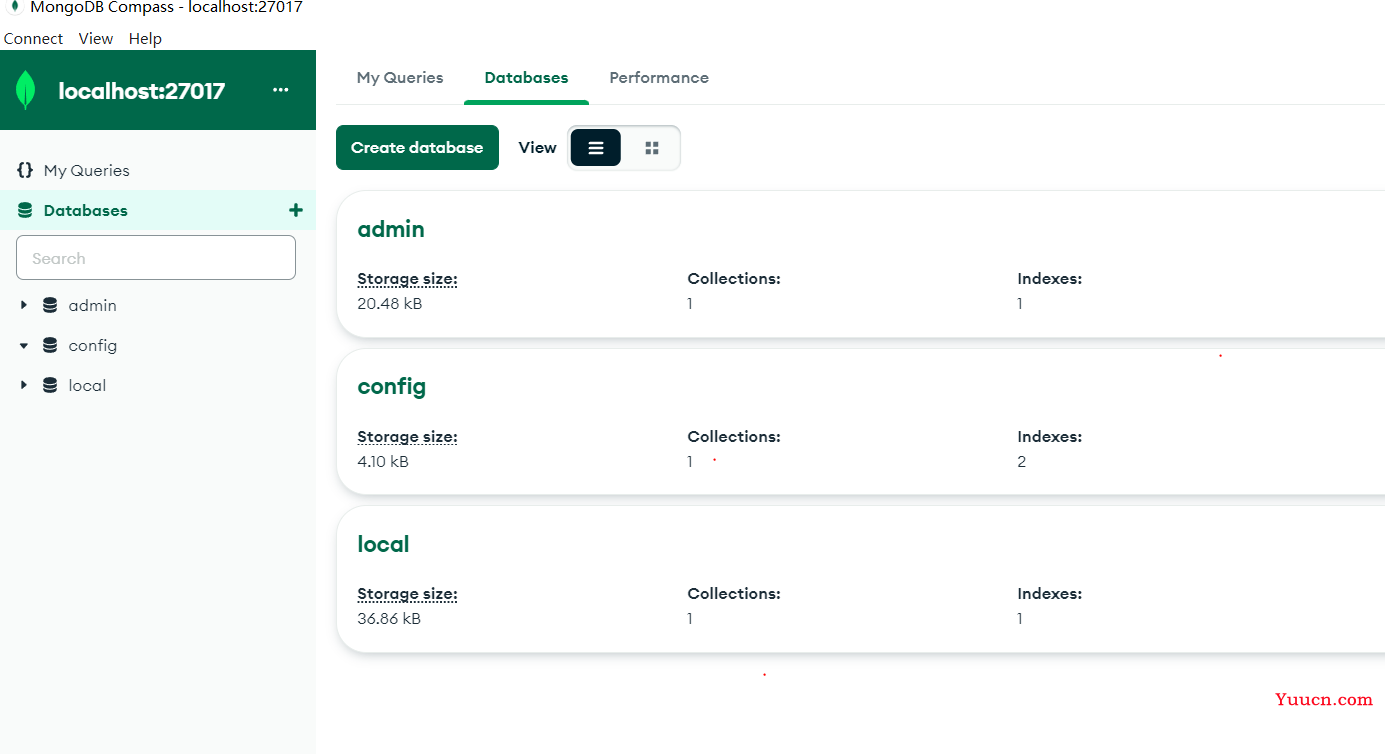Click the local card Indexes label
The image size is (1385, 754).
[x=1050, y=594]
